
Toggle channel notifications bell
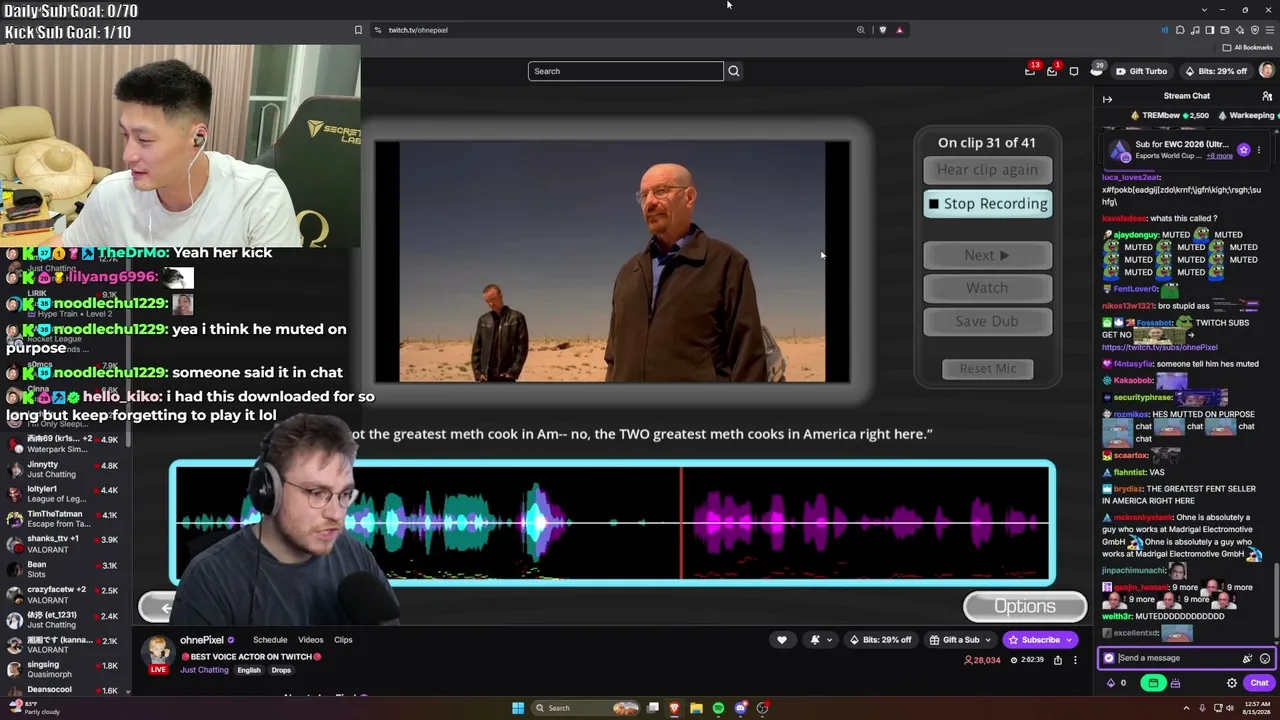(x=815, y=640)
